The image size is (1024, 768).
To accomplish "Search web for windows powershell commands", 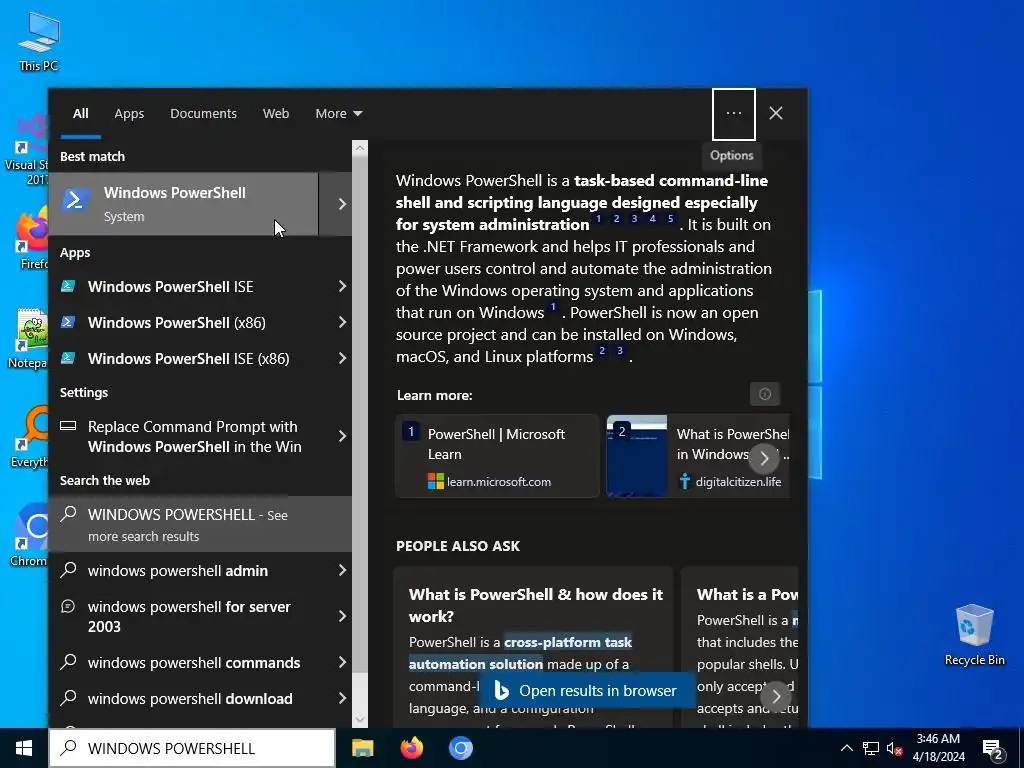I will pyautogui.click(x=194, y=663).
